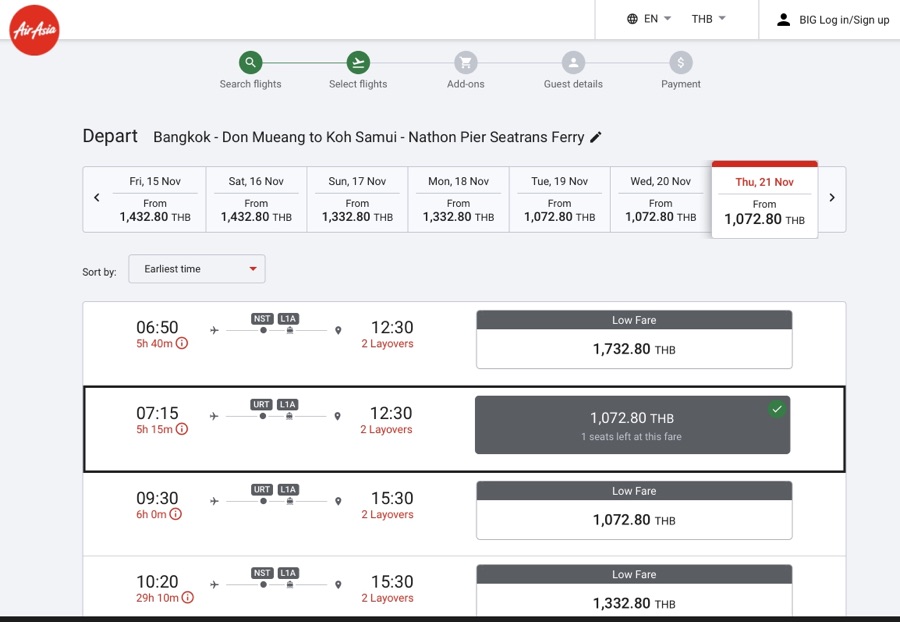Select the Mon, 18 Nov date tab
The width and height of the screenshot is (900, 622).
[x=458, y=199]
